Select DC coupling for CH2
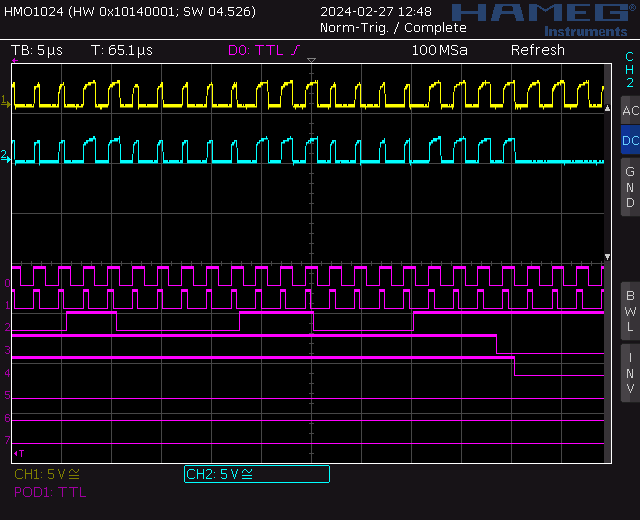This screenshot has width=640, height=520. [x=630, y=141]
